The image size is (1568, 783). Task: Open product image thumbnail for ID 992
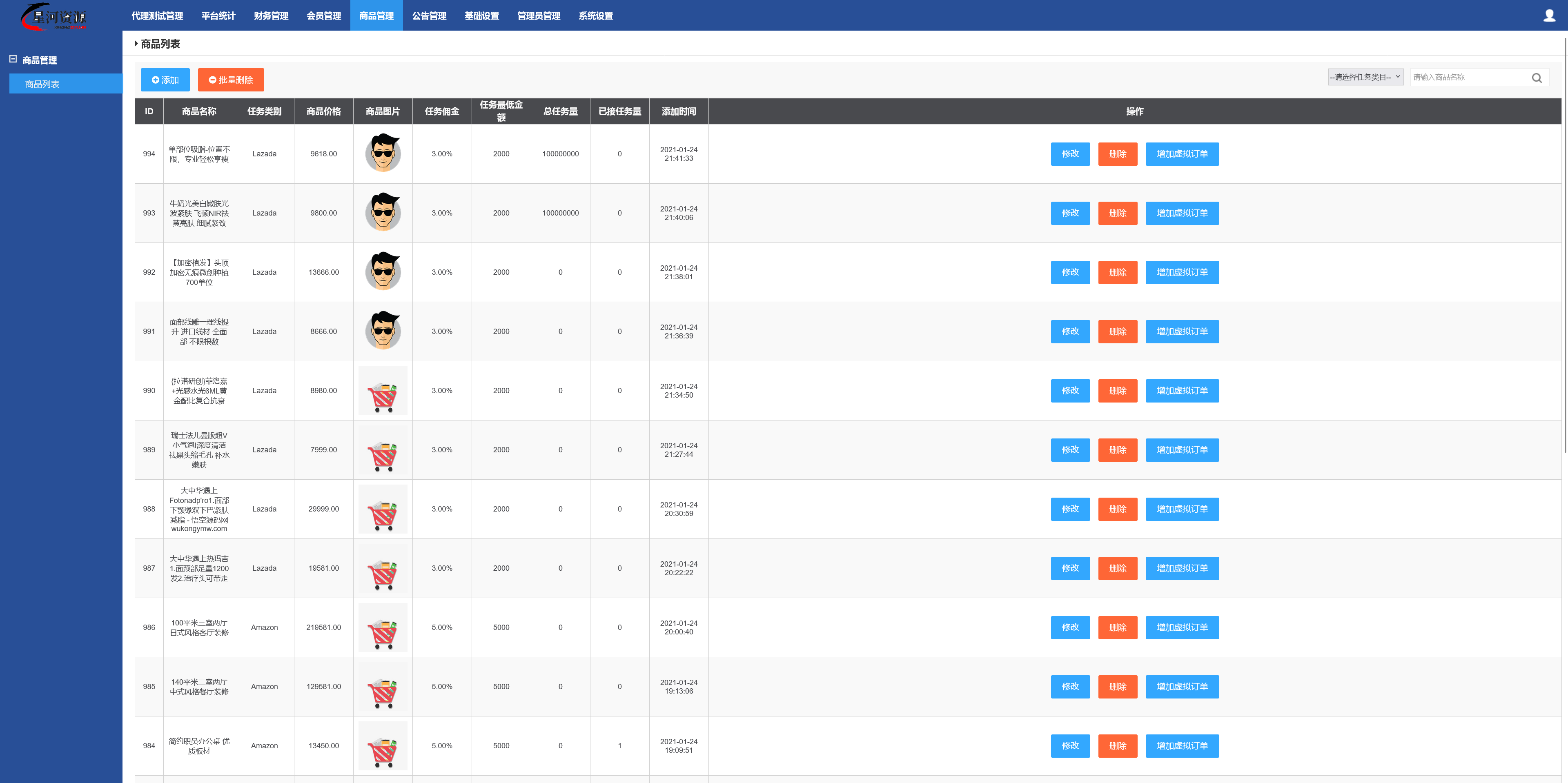click(383, 271)
